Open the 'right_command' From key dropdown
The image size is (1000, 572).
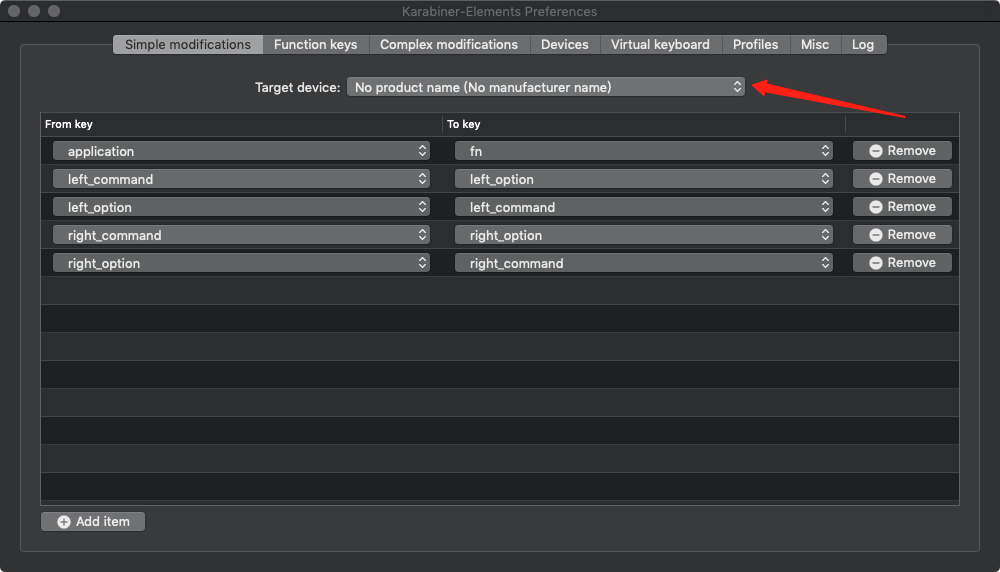click(241, 235)
